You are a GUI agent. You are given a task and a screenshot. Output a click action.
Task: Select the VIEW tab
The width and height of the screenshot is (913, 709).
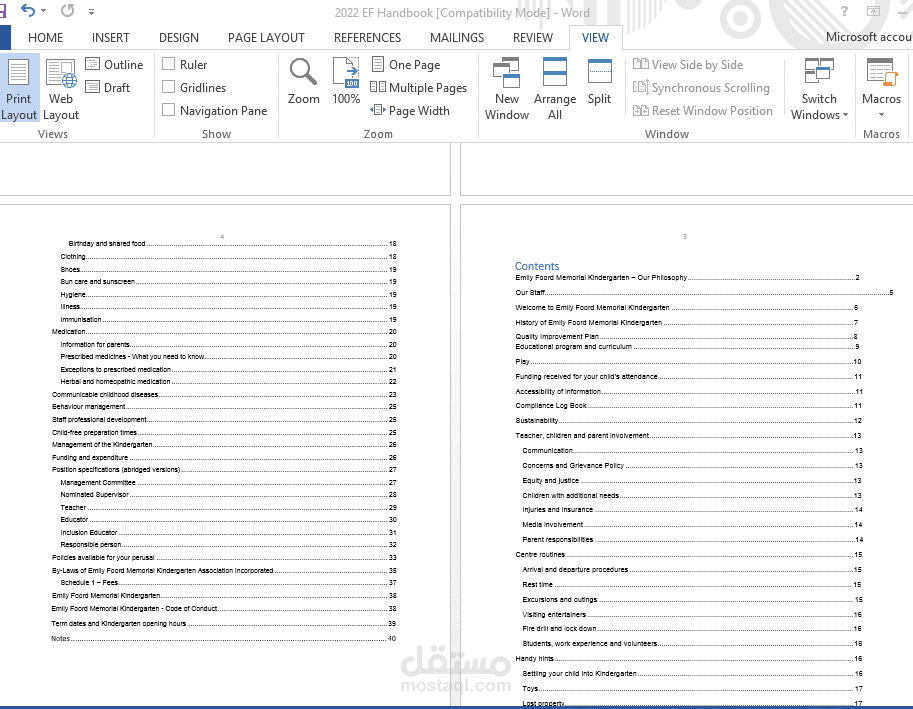595,38
